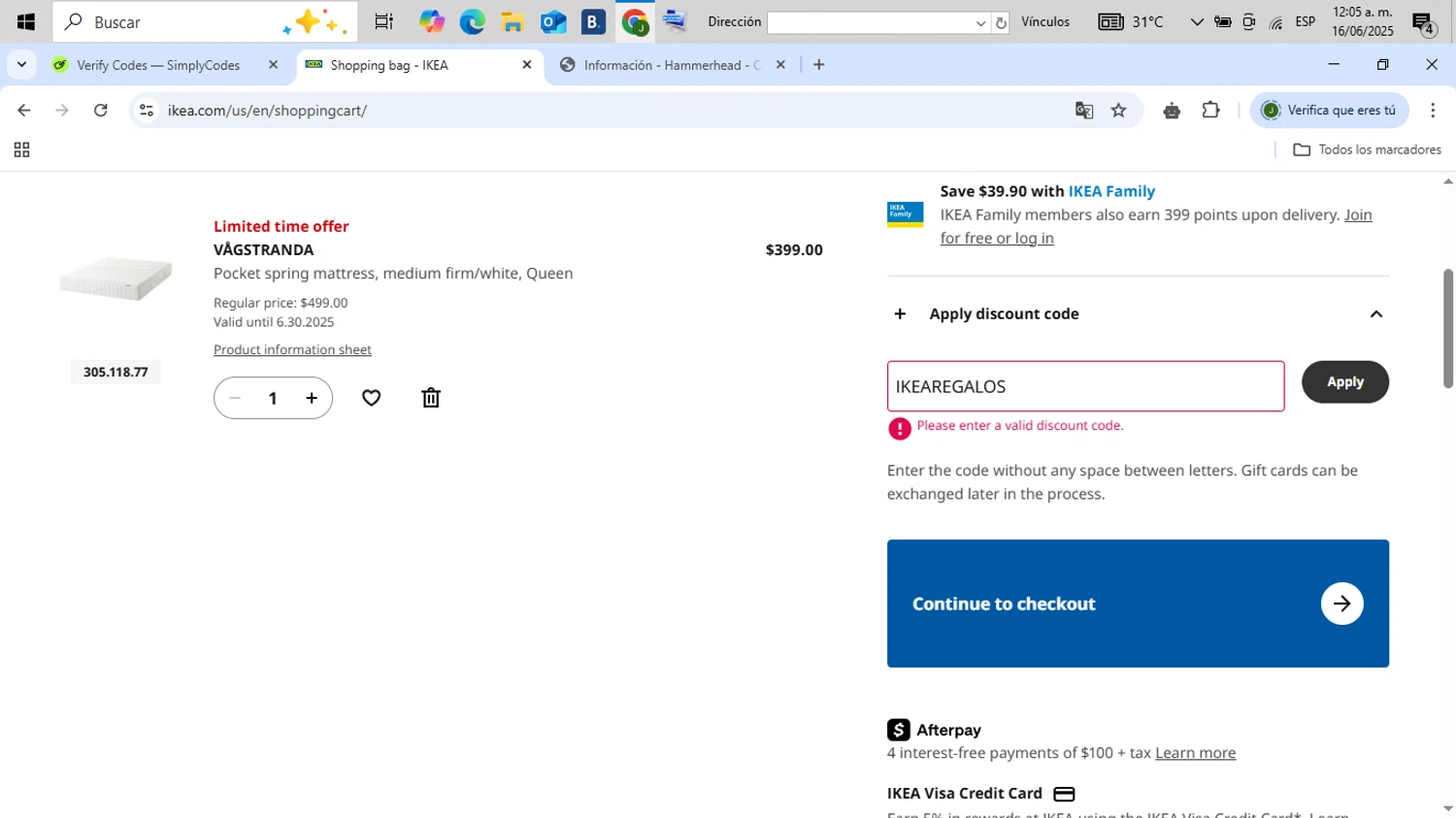1456x818 pixels.
Task: Open the B app in taskbar
Action: [x=593, y=21]
